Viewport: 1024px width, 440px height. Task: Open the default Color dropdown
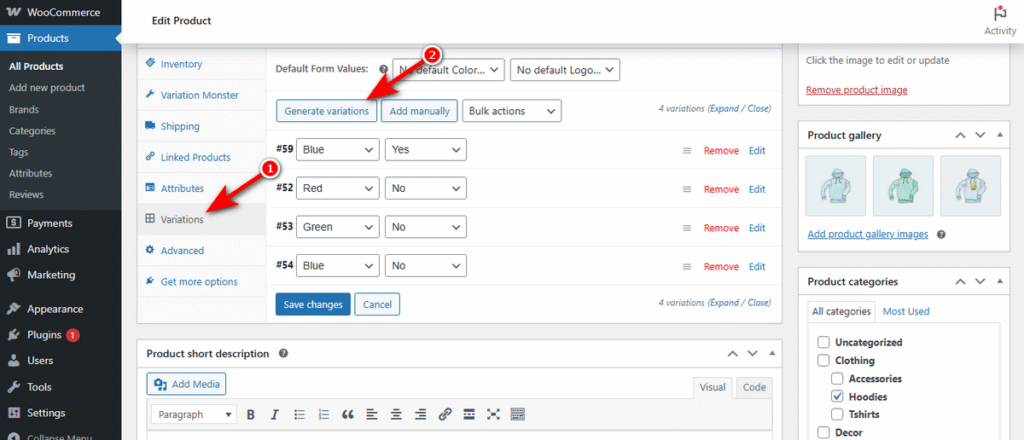point(449,69)
